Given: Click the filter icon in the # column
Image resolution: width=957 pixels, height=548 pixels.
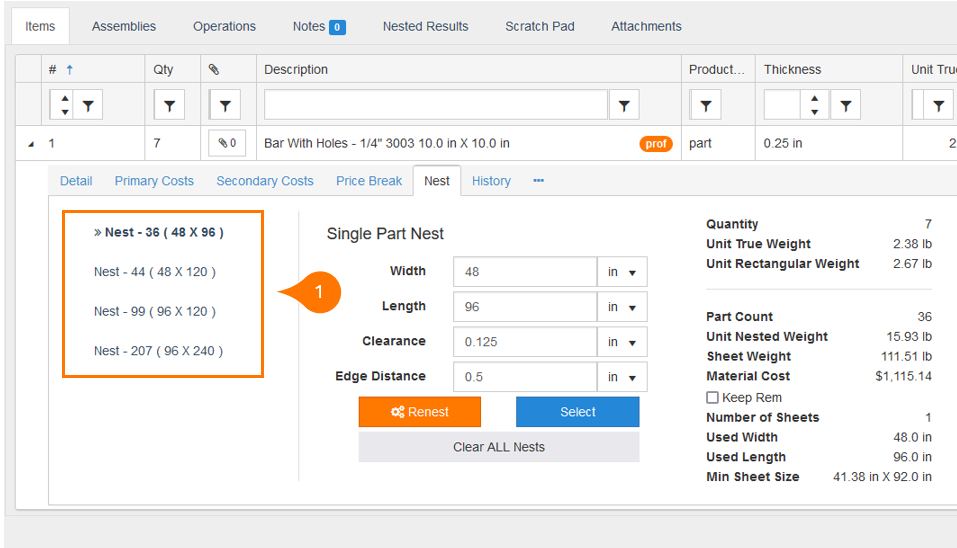Looking at the screenshot, I should 89,105.
